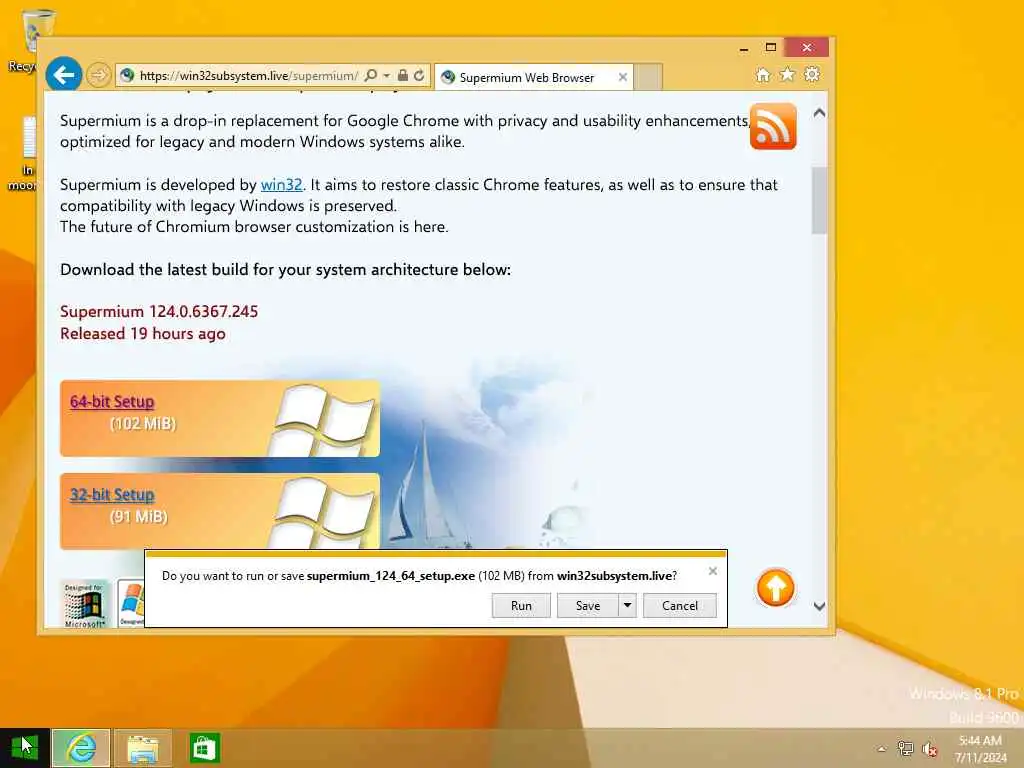
Task: Run the supermium setup download
Action: [521, 605]
